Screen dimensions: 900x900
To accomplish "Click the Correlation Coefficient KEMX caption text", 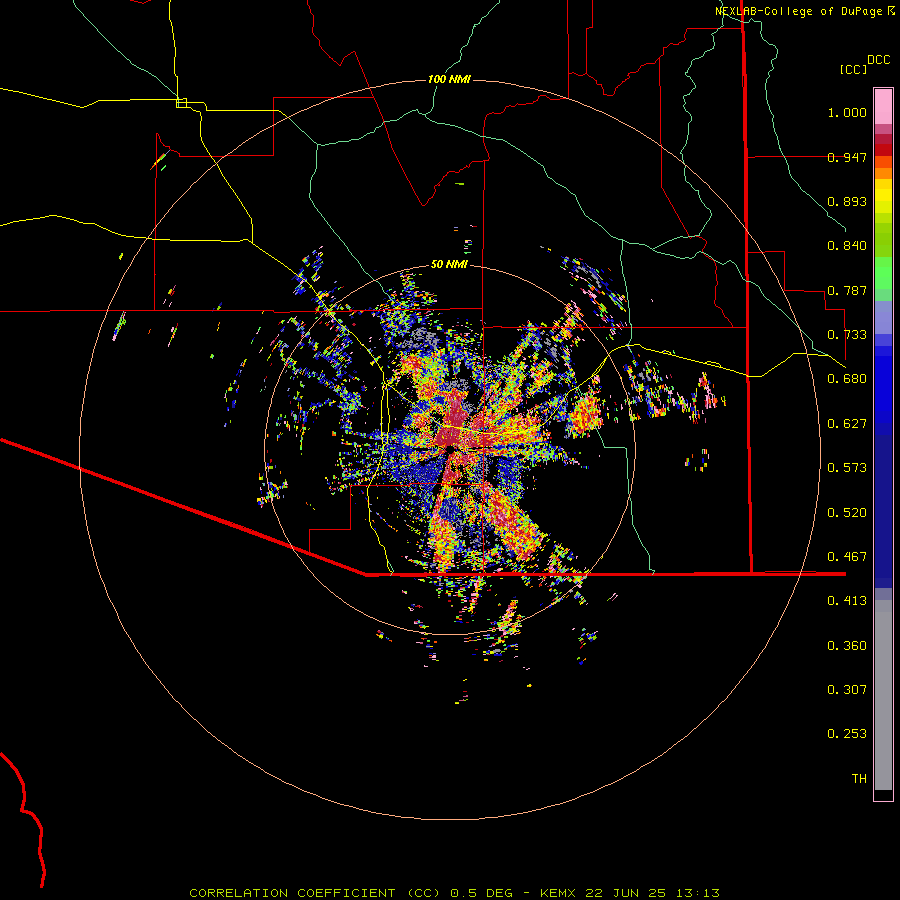I will [x=454, y=893].
